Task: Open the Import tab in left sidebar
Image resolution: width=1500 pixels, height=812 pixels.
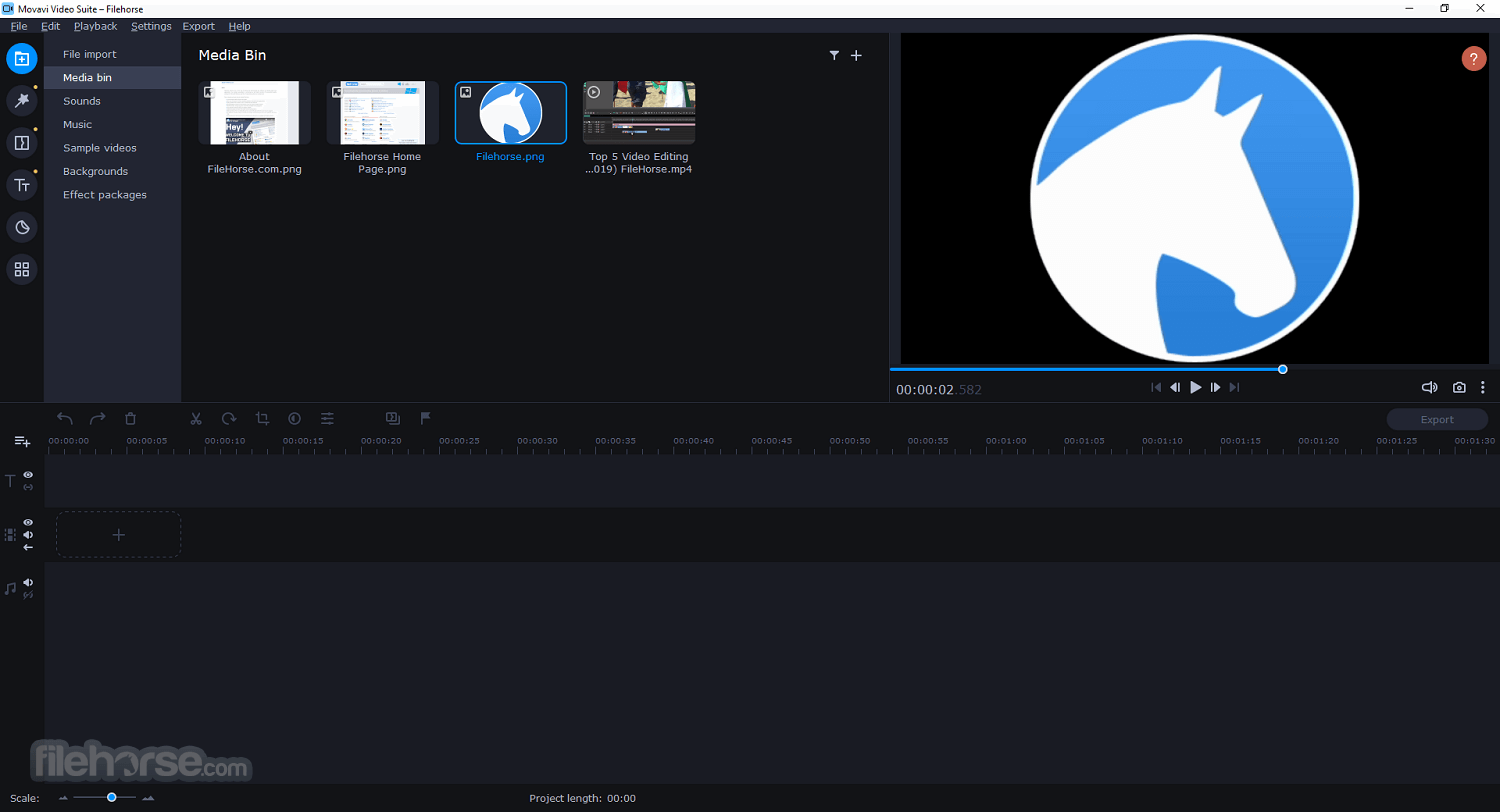Action: pyautogui.click(x=22, y=58)
